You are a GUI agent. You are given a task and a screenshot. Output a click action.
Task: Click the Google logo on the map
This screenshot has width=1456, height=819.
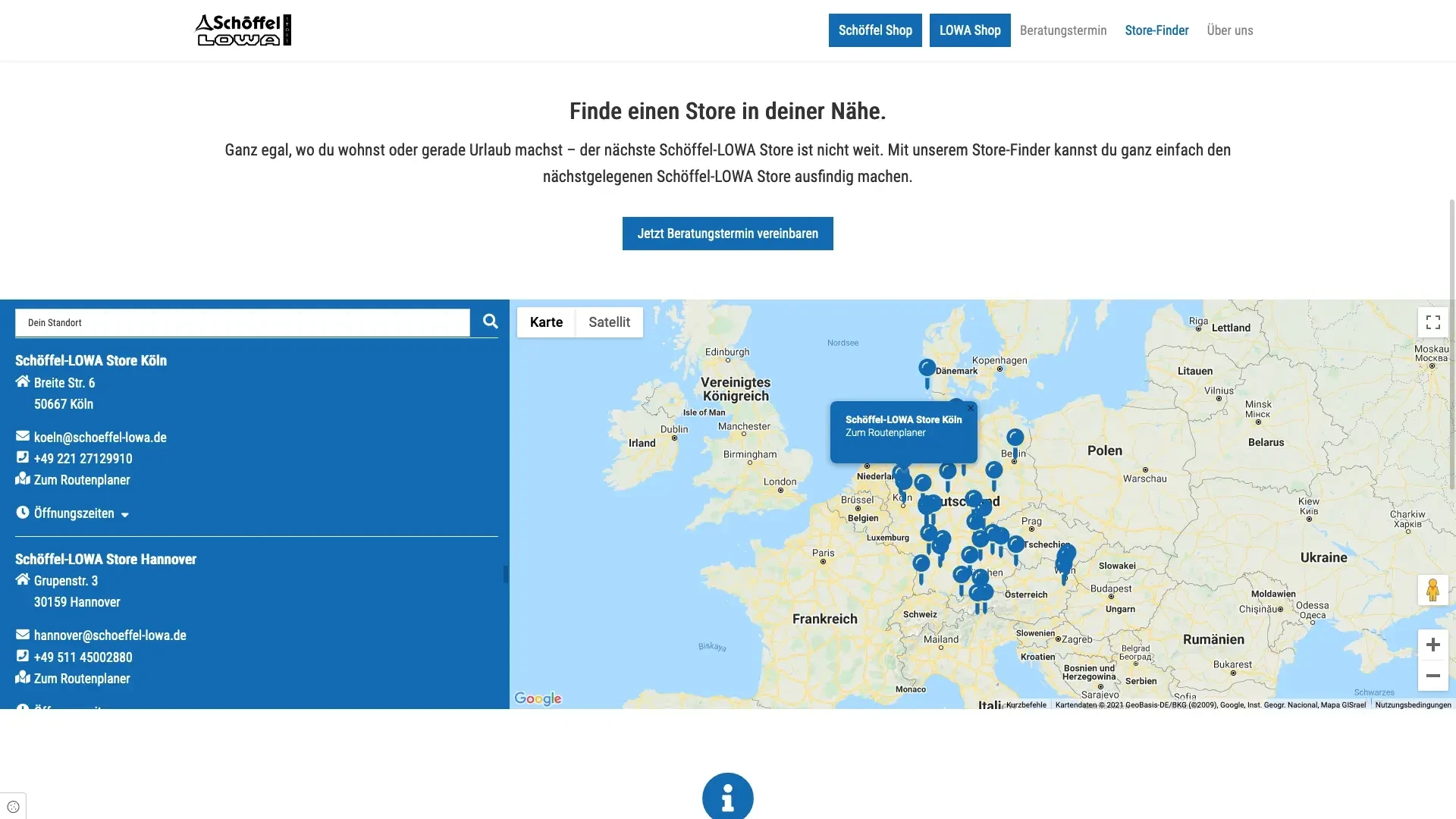coord(538,698)
